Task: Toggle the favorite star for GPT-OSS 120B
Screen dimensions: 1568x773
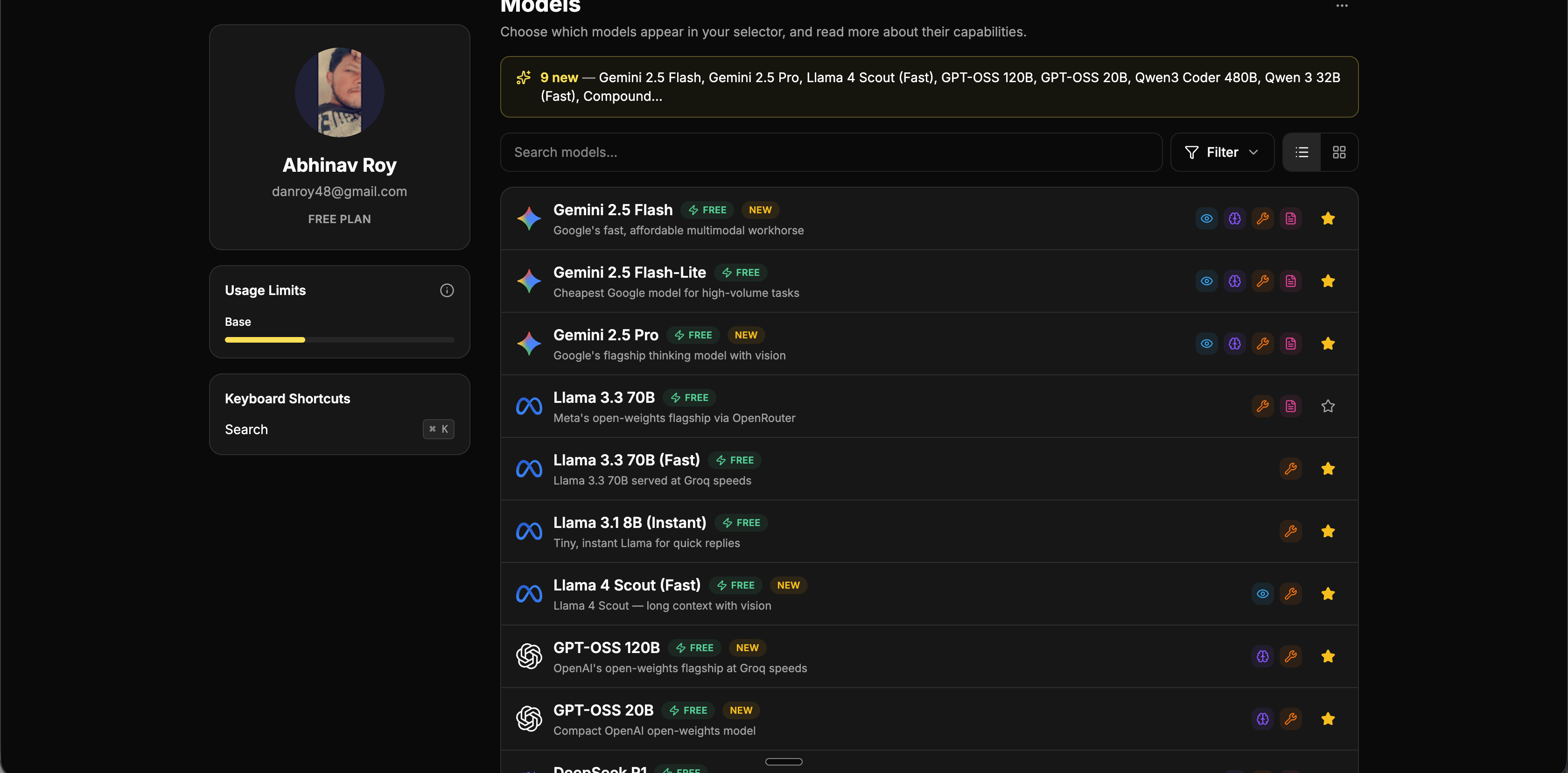Action: [x=1328, y=656]
